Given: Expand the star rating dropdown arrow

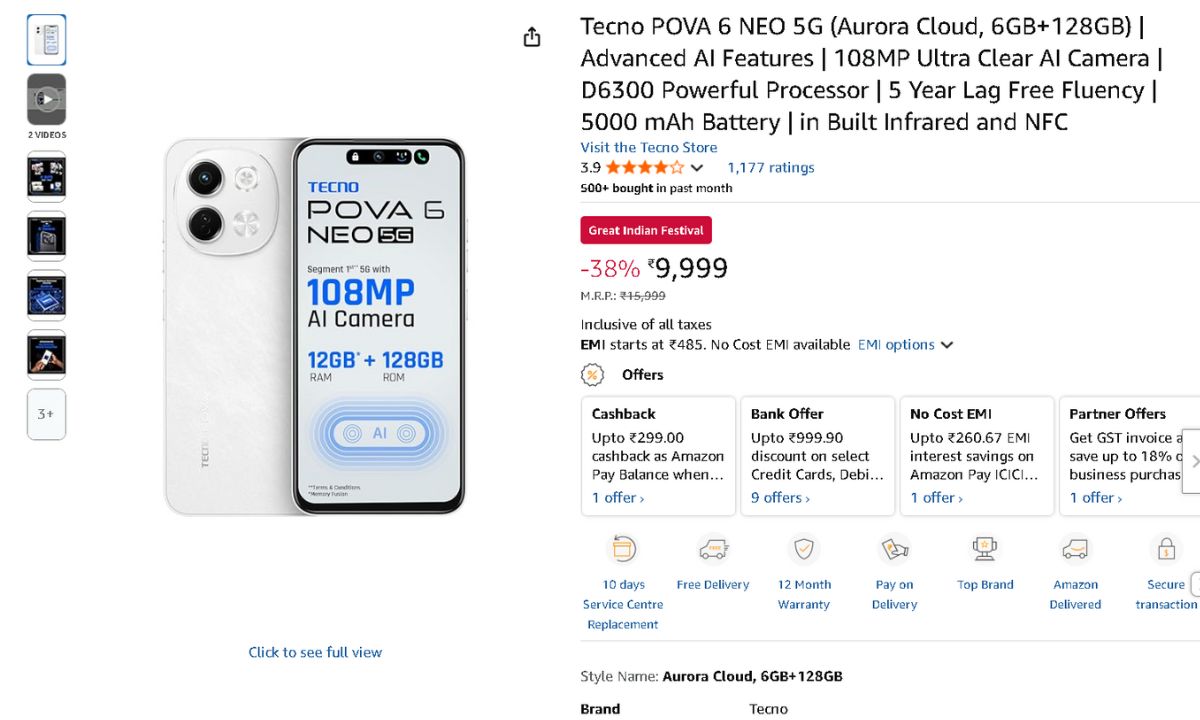Looking at the screenshot, I should [x=697, y=168].
